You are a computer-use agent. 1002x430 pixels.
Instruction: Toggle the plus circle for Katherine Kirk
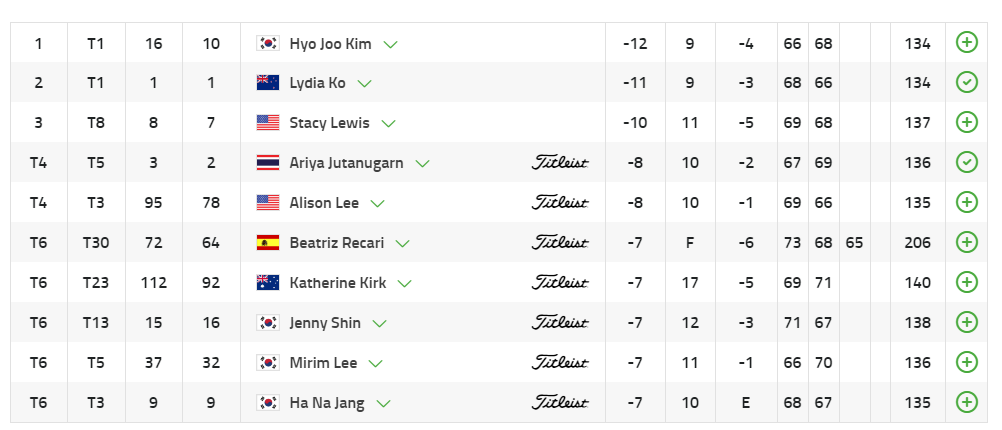pyautogui.click(x=966, y=283)
